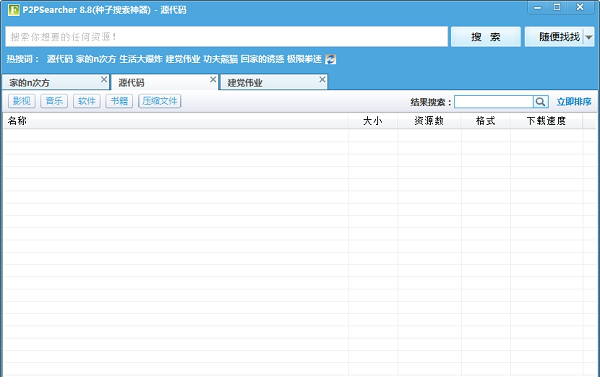The width and height of the screenshot is (600, 392).
Task: Click the 搜索 search button
Action: (486, 37)
